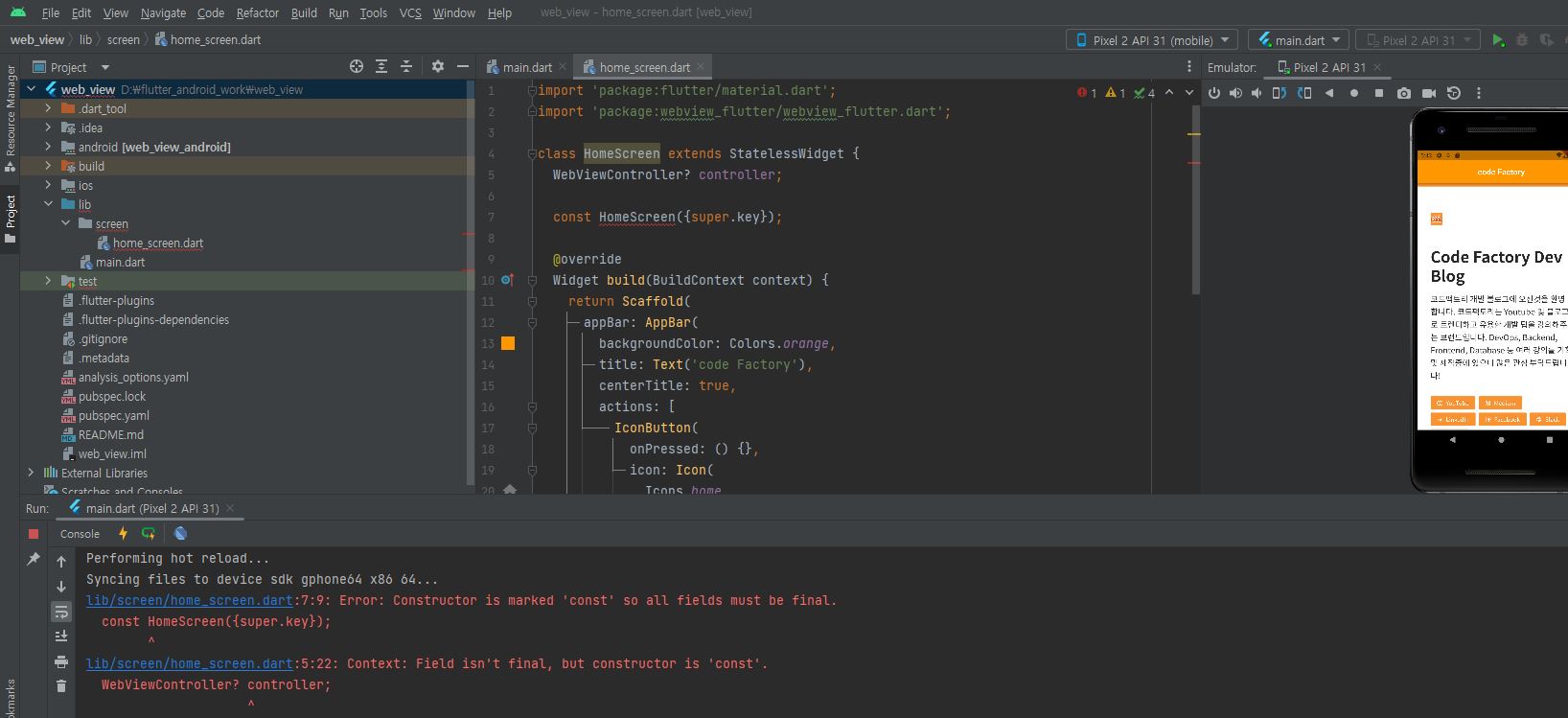Lower emulator volume with the volume down icon

[x=1257, y=93]
